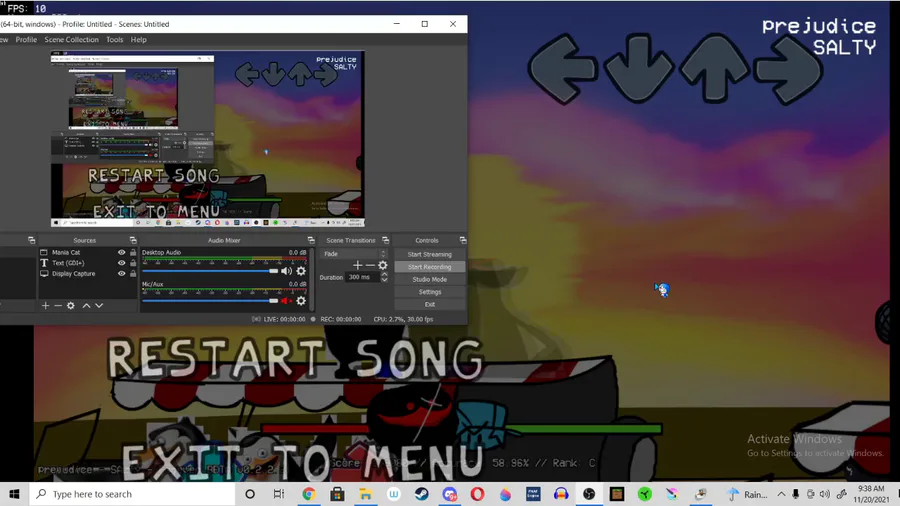Open Steam from the taskbar
The width and height of the screenshot is (900, 506).
point(421,494)
